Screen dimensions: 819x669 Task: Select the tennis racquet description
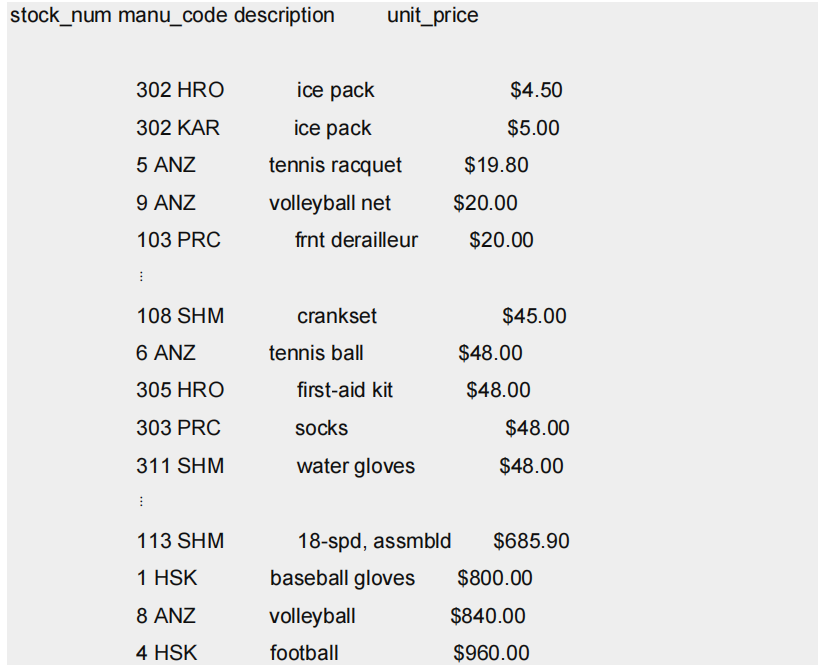(335, 166)
